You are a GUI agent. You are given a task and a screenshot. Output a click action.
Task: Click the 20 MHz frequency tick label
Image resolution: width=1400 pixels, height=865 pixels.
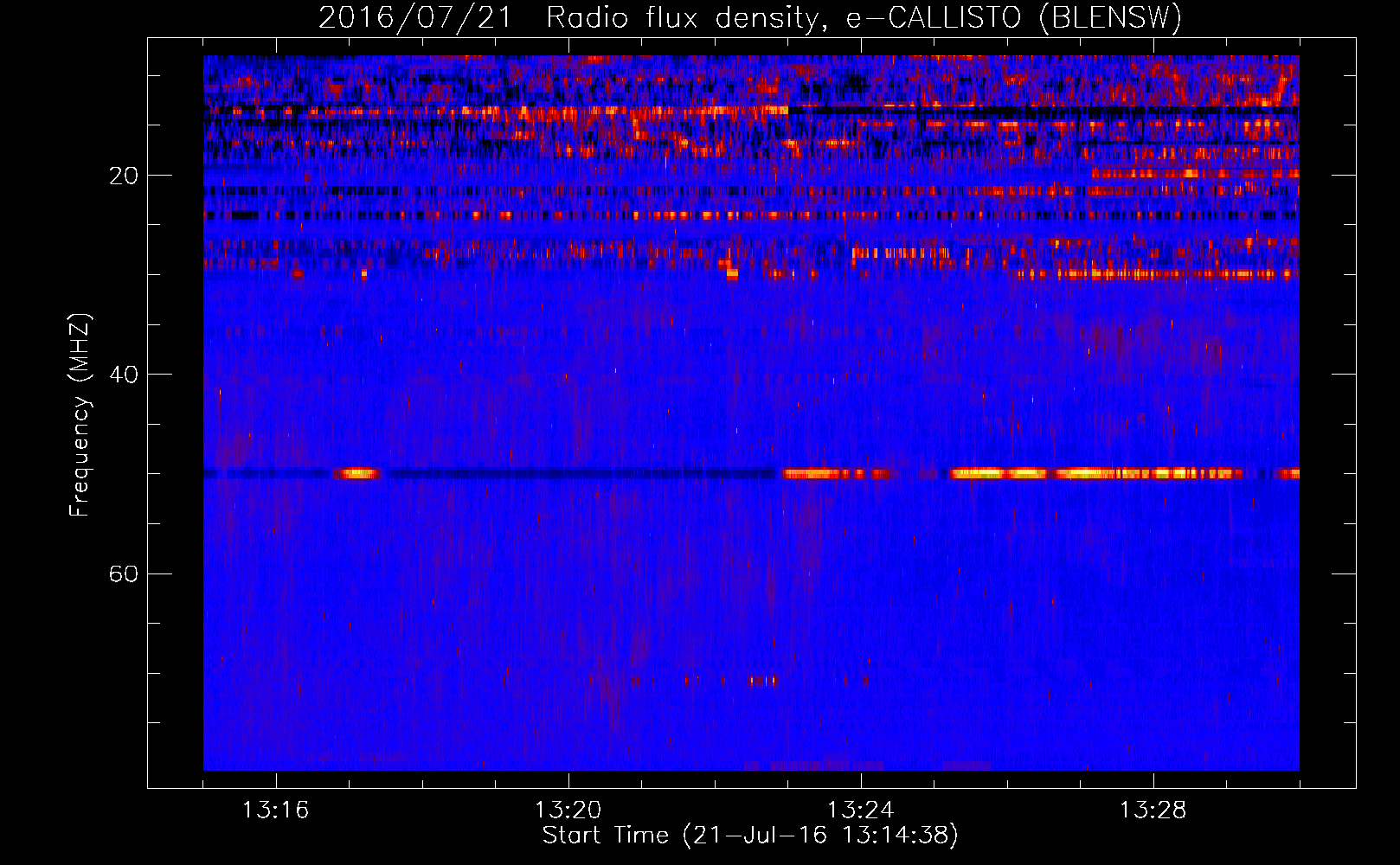(x=124, y=176)
